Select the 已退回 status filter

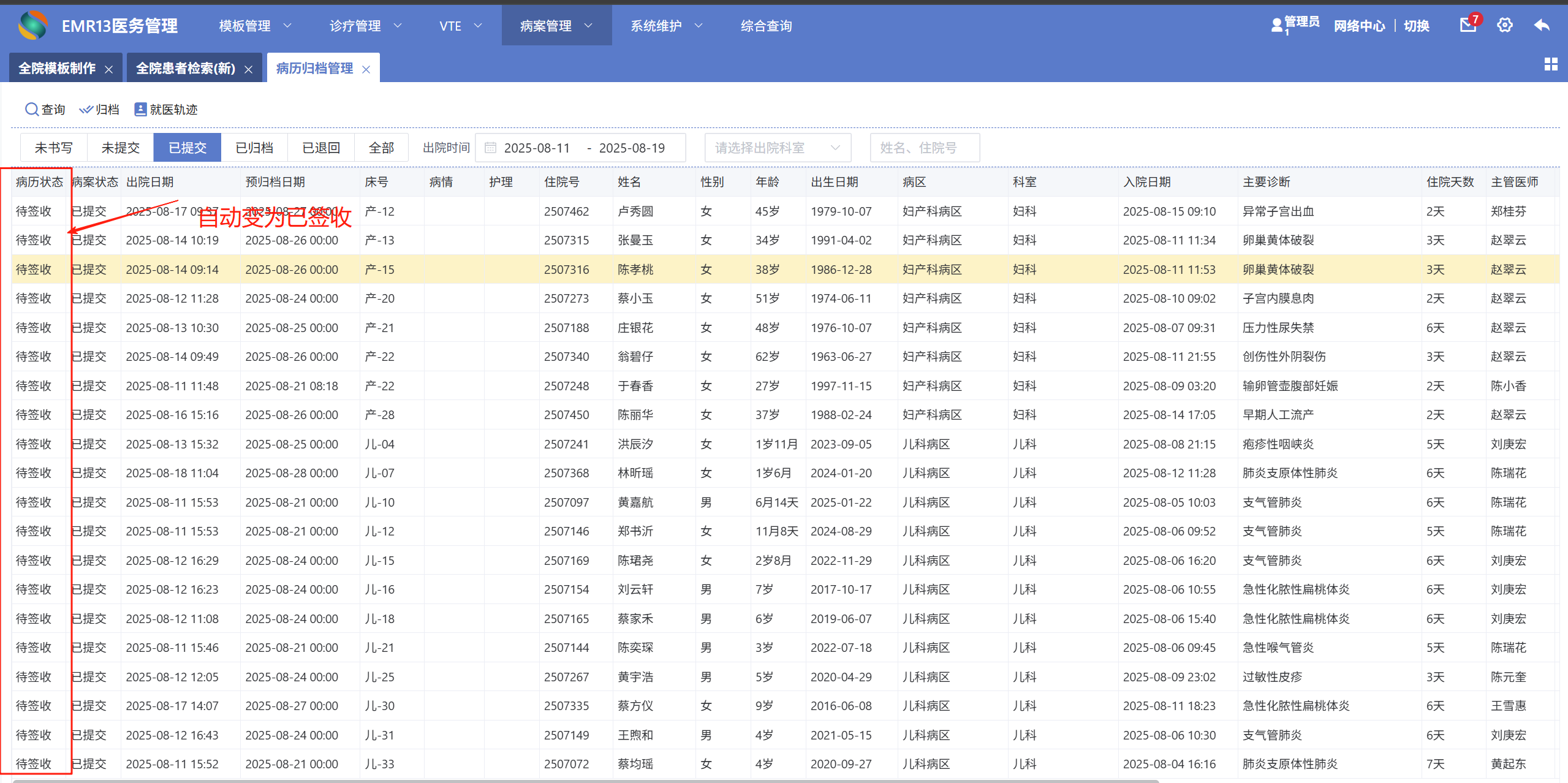(321, 148)
